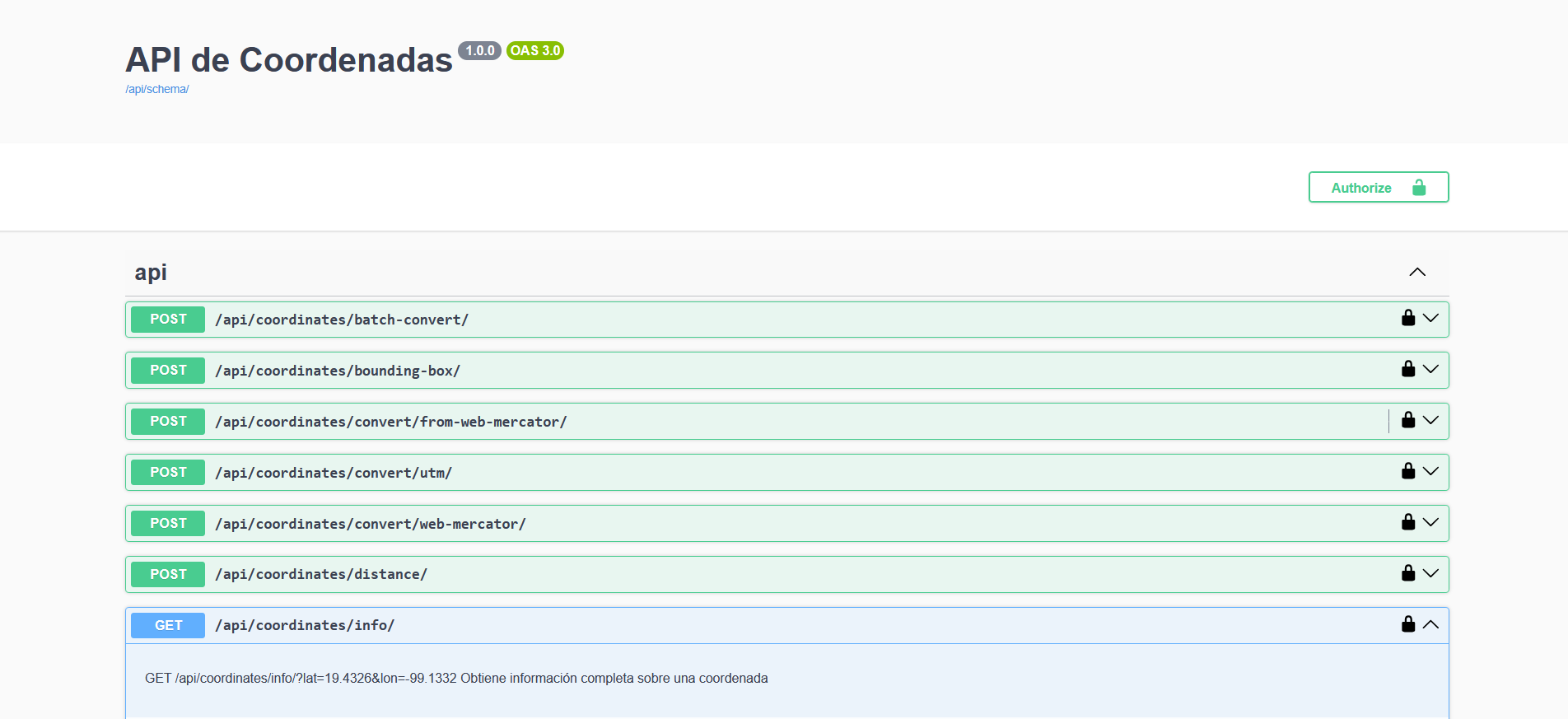The image size is (1568, 719).
Task: Click the POST badge for distance endpoint
Action: point(168,574)
